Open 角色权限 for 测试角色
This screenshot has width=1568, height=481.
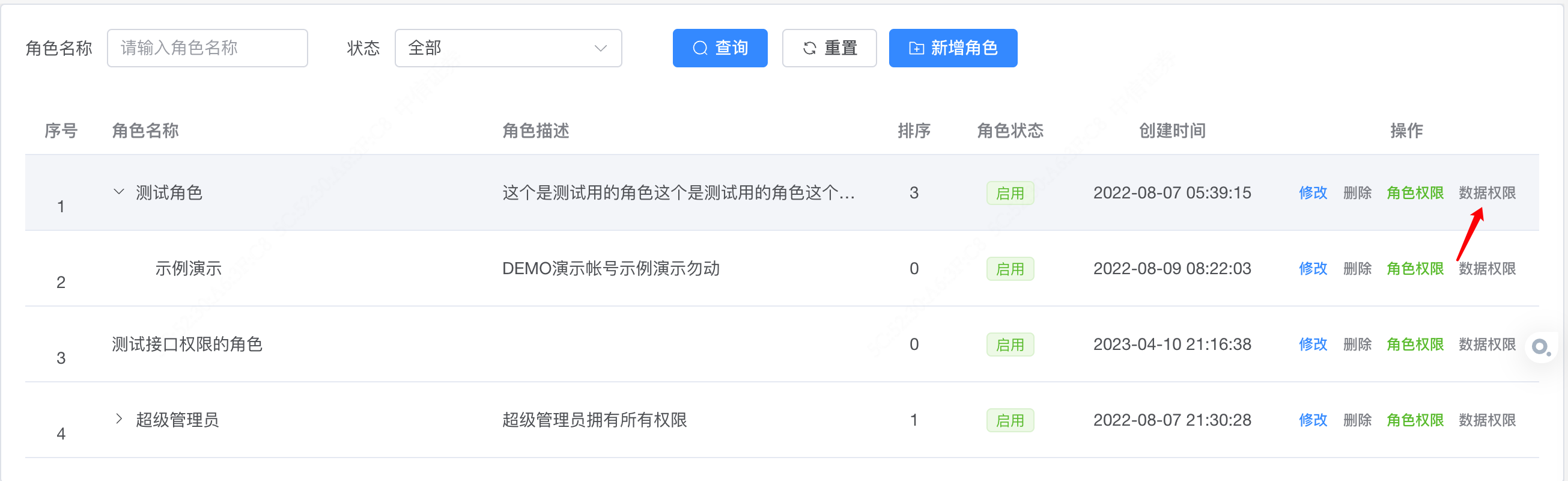pos(1415,193)
